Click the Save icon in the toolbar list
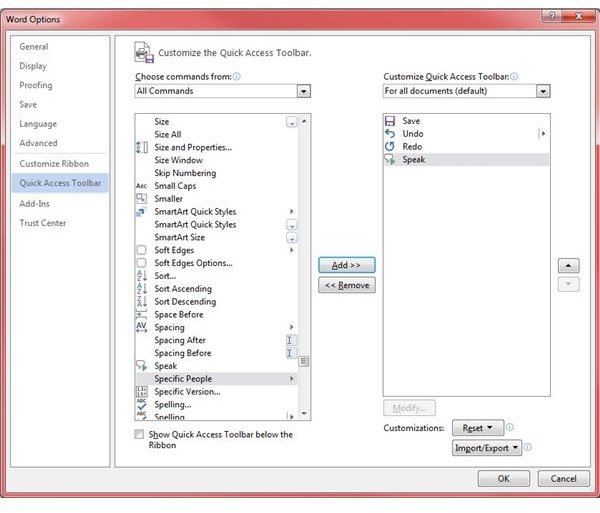600x513 pixels. (x=390, y=121)
